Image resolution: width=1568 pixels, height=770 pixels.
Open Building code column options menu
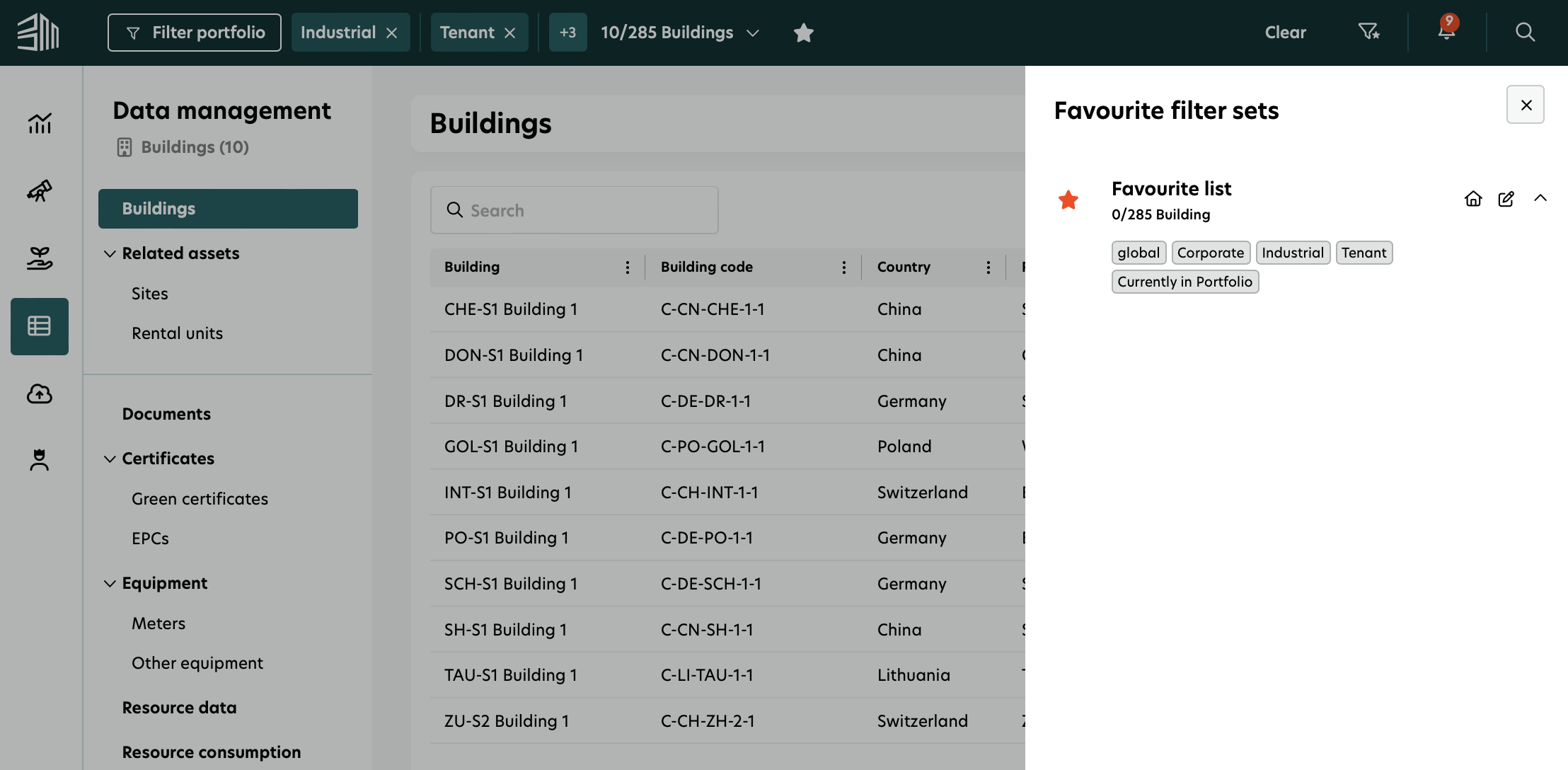pyautogui.click(x=844, y=267)
